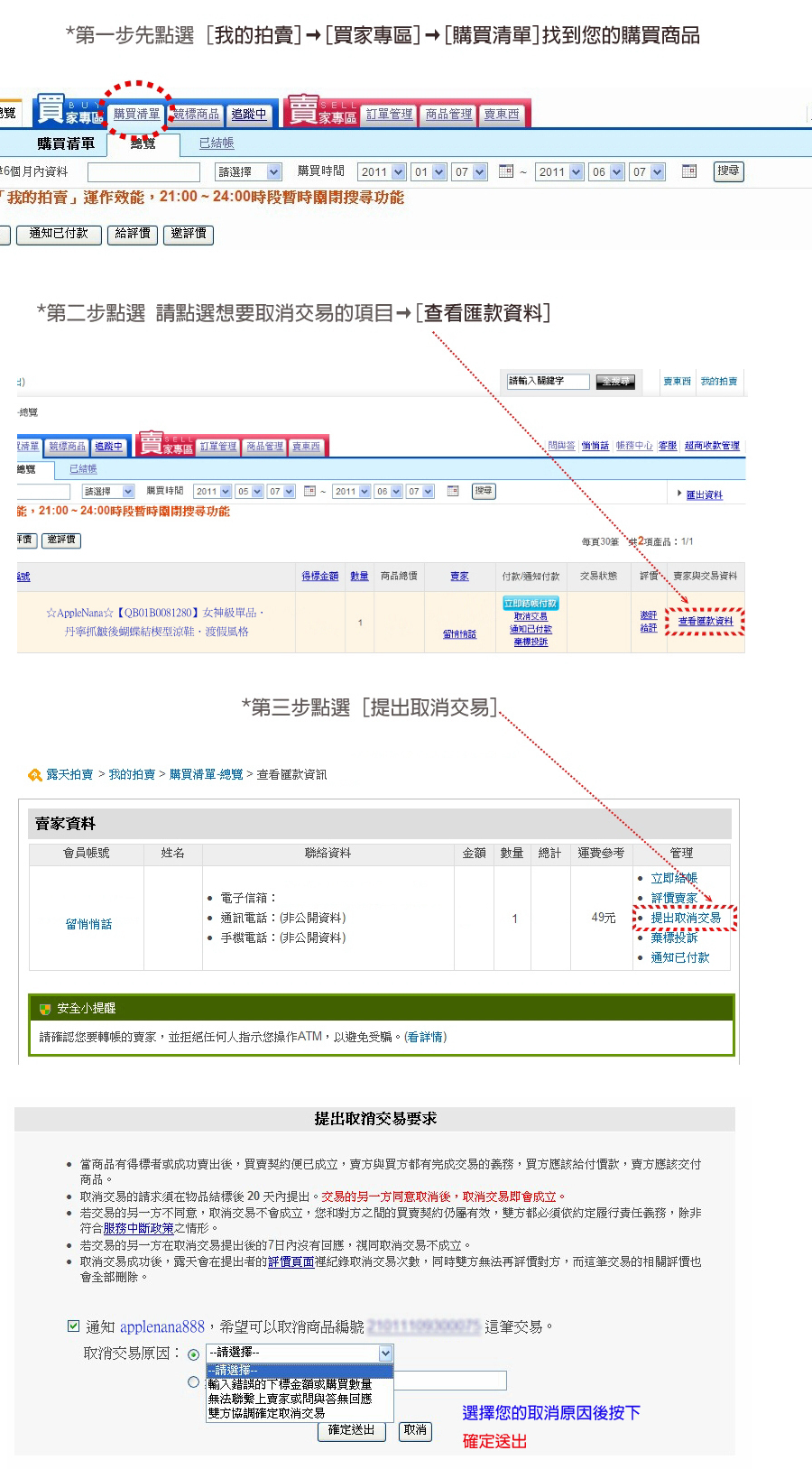Open the 已結帳 sub-tab

tap(217, 143)
